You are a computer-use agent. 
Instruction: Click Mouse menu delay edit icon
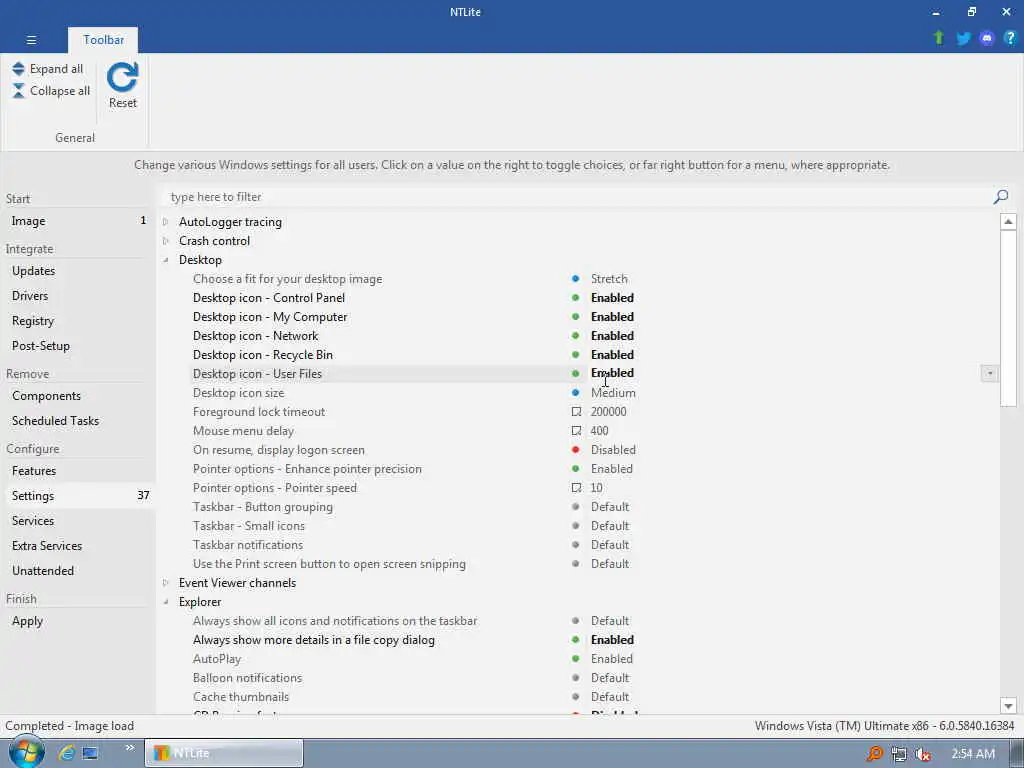point(576,431)
